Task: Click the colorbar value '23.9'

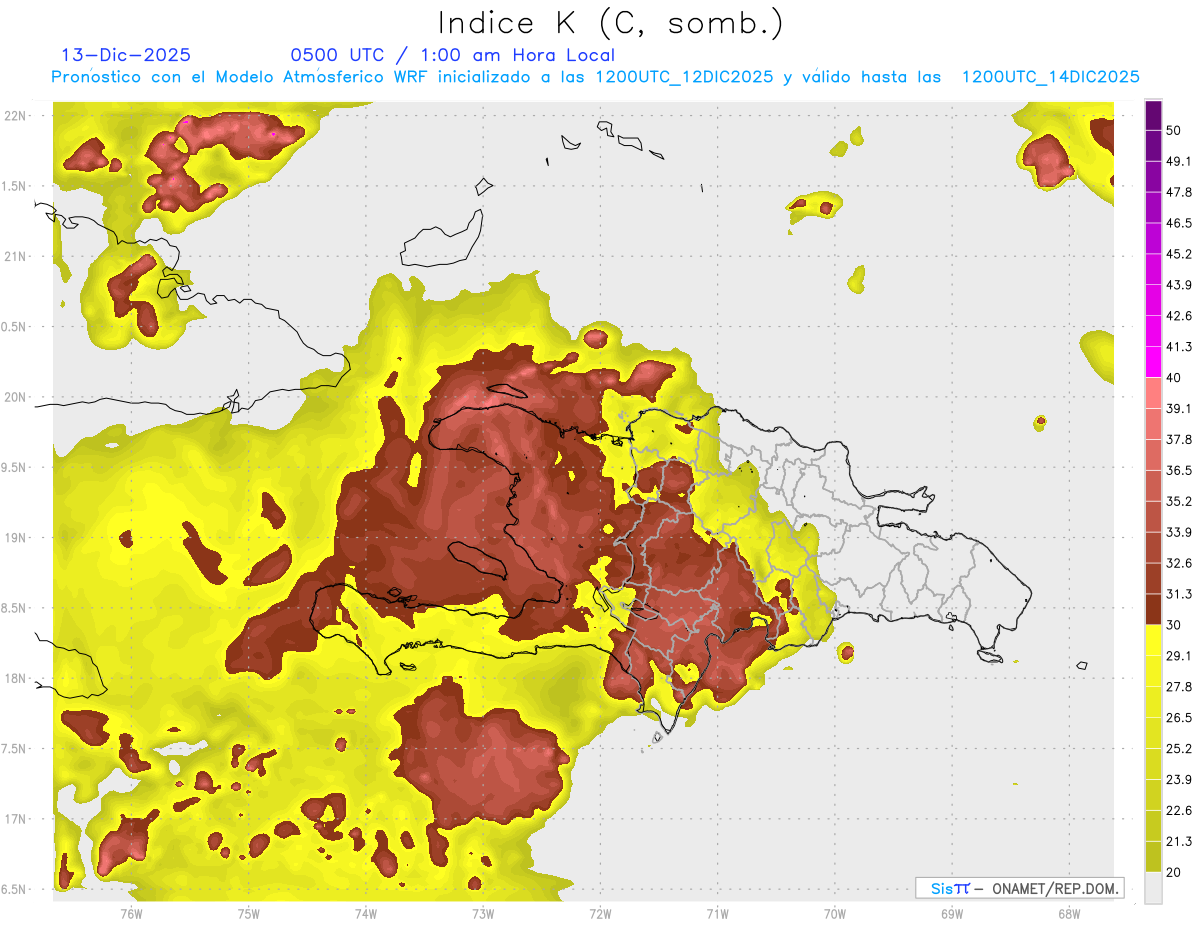Action: pyautogui.click(x=1179, y=780)
